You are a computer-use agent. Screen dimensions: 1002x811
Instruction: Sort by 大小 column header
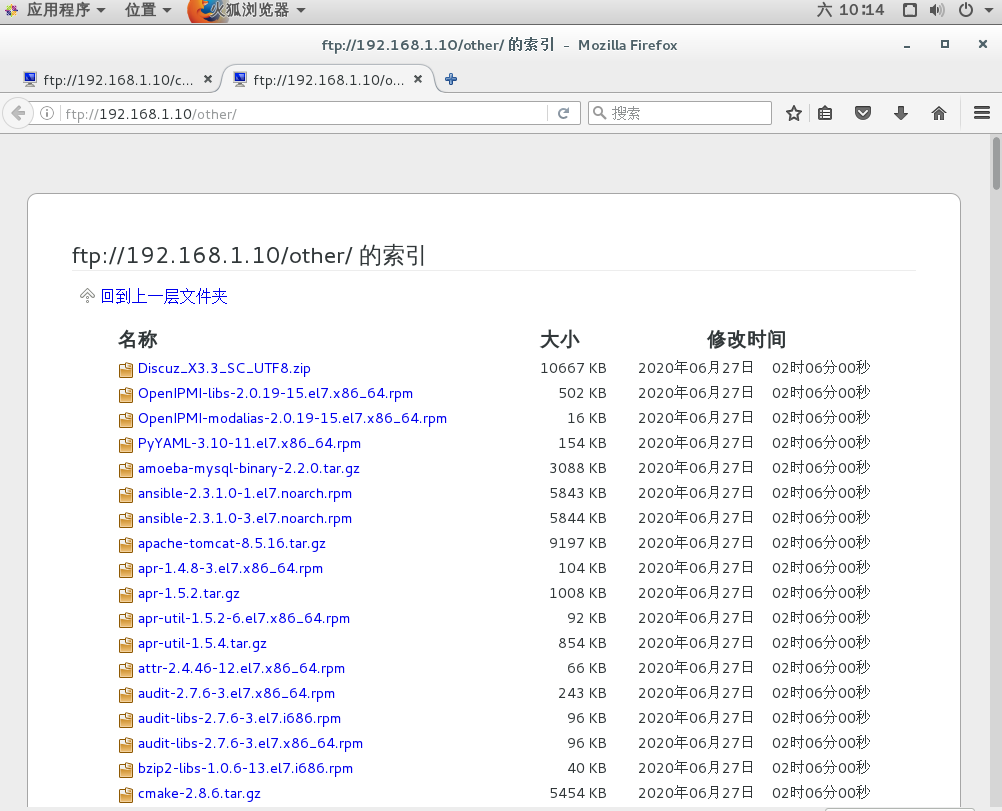(x=560, y=339)
